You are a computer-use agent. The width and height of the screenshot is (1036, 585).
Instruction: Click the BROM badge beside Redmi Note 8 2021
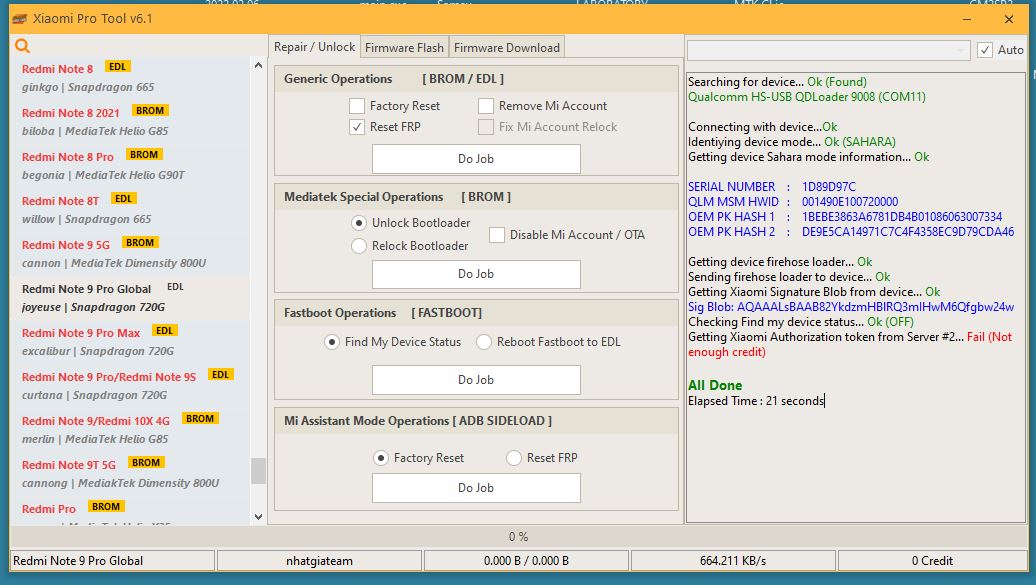150,111
